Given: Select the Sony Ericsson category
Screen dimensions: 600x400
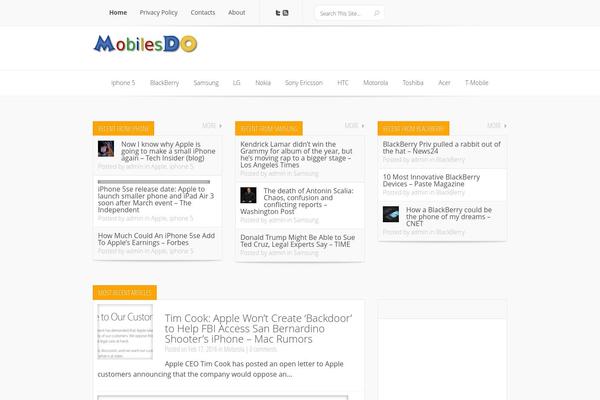Looking at the screenshot, I should coord(304,83).
